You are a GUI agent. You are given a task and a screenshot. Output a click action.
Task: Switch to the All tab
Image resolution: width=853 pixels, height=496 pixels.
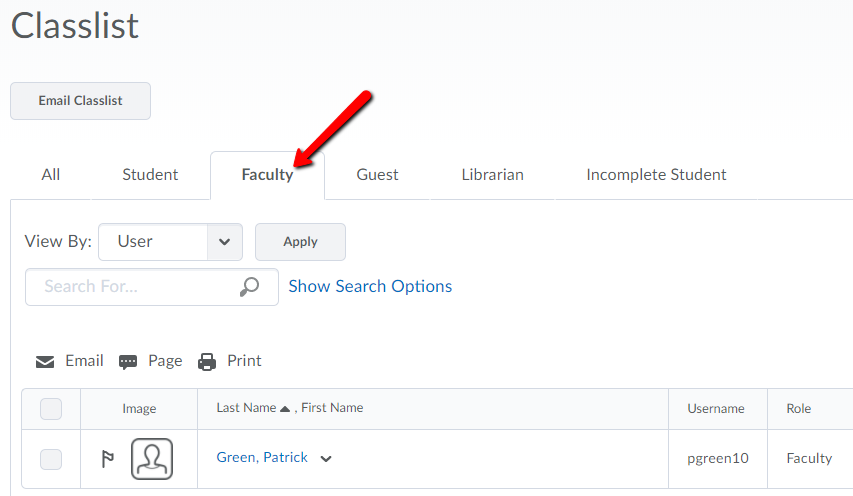(51, 175)
